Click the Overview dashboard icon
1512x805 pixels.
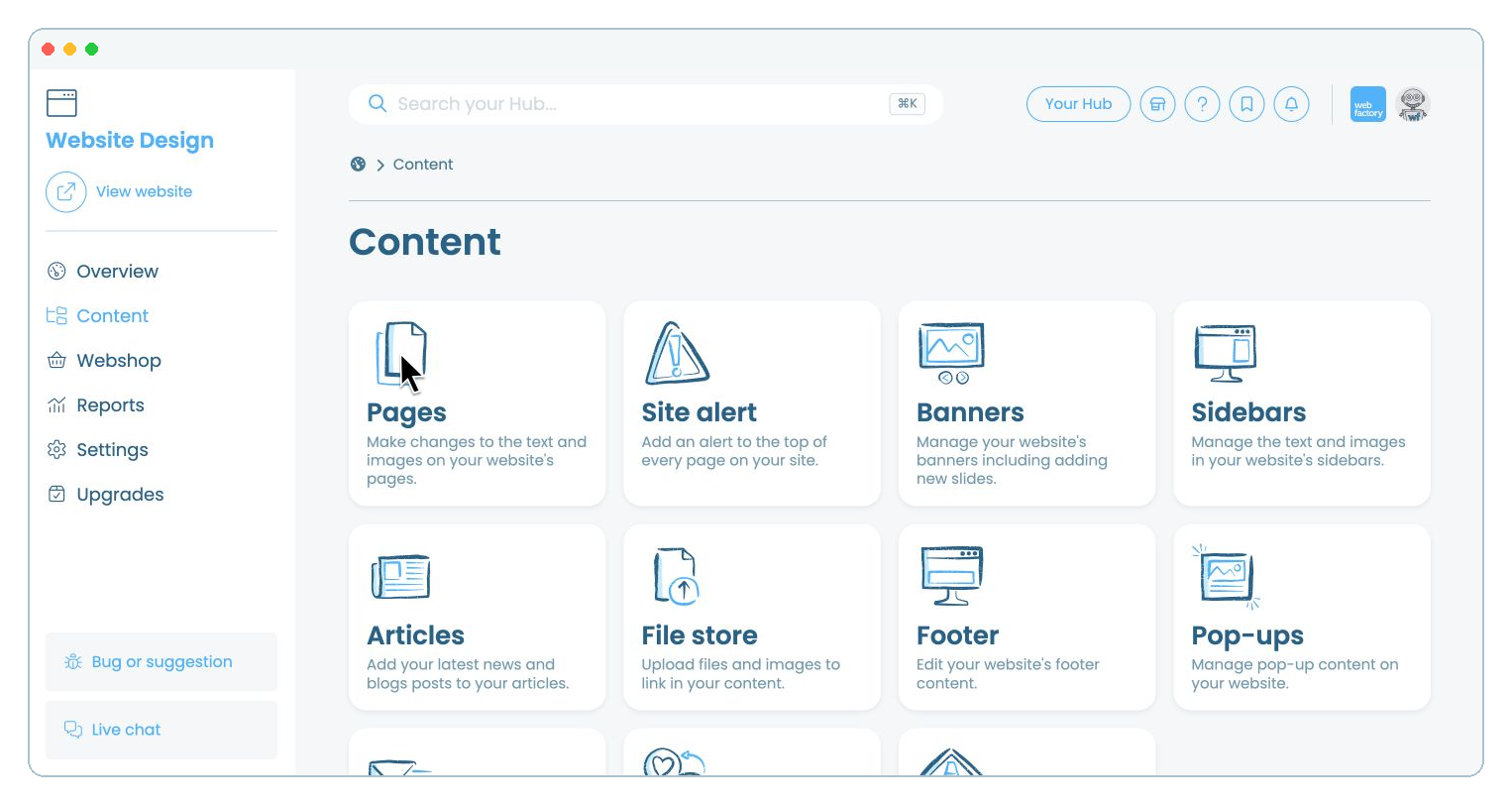[56, 272]
